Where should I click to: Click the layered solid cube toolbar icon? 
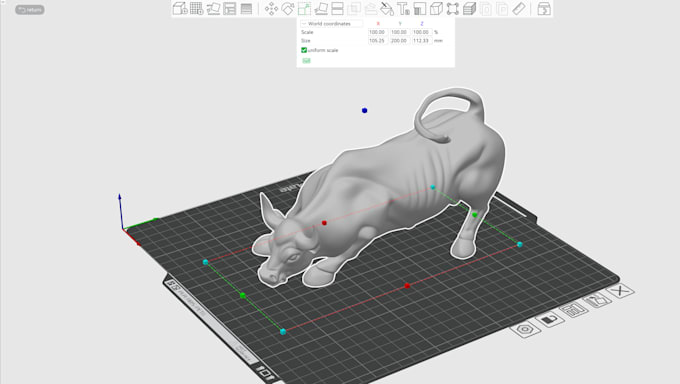469,8
